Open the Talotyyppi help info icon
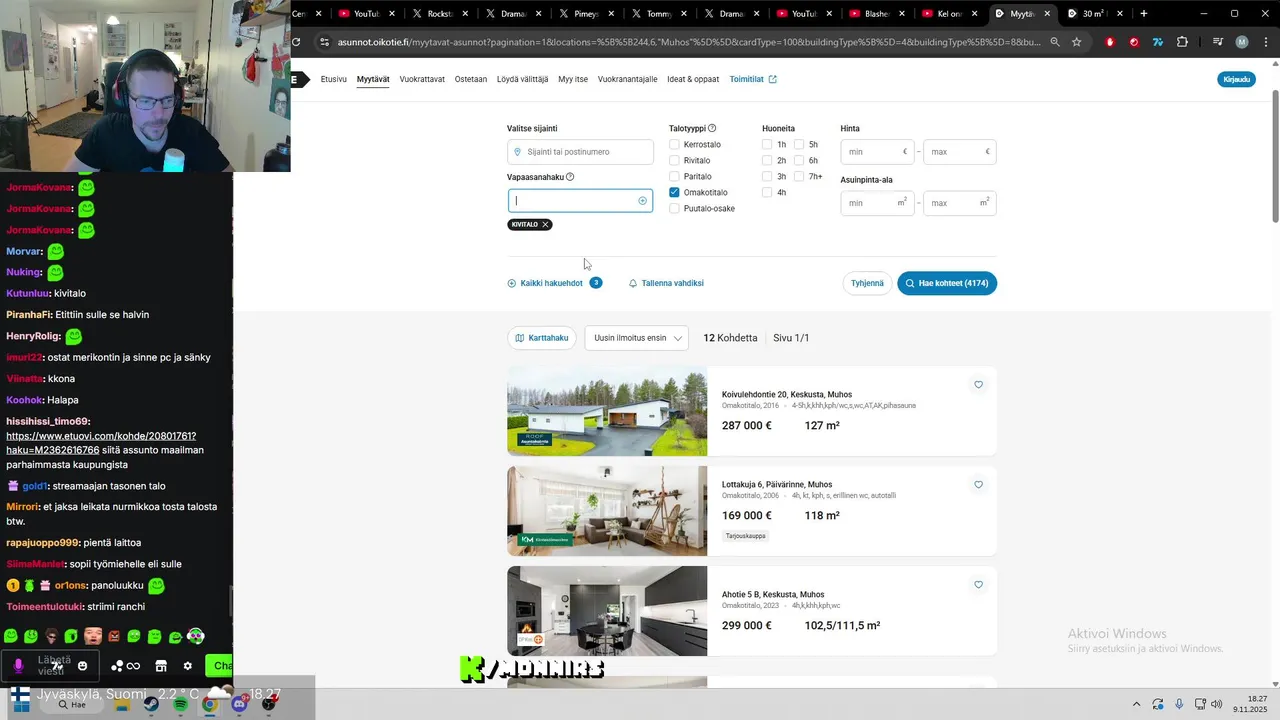Viewport: 1280px width, 720px height. pos(712,128)
